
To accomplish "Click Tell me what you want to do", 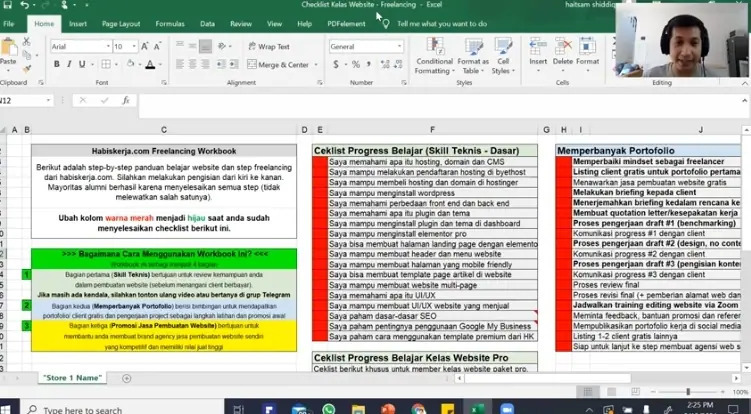I will (x=442, y=23).
